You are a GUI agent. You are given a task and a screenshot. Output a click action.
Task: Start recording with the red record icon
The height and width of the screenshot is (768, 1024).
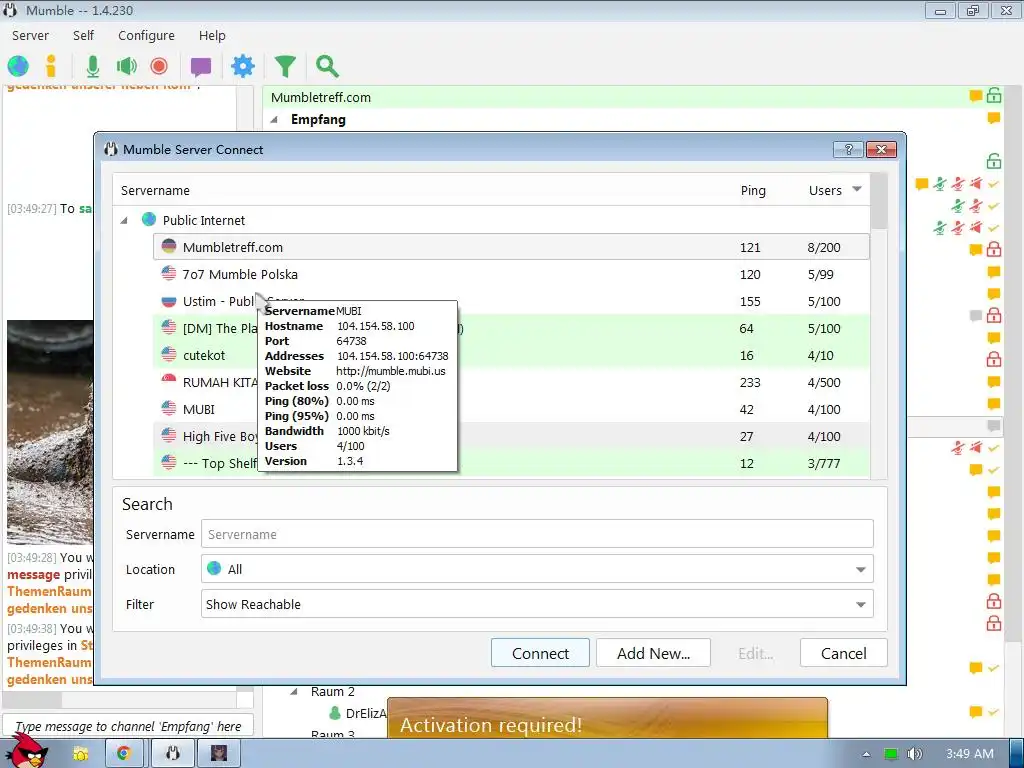coord(159,66)
